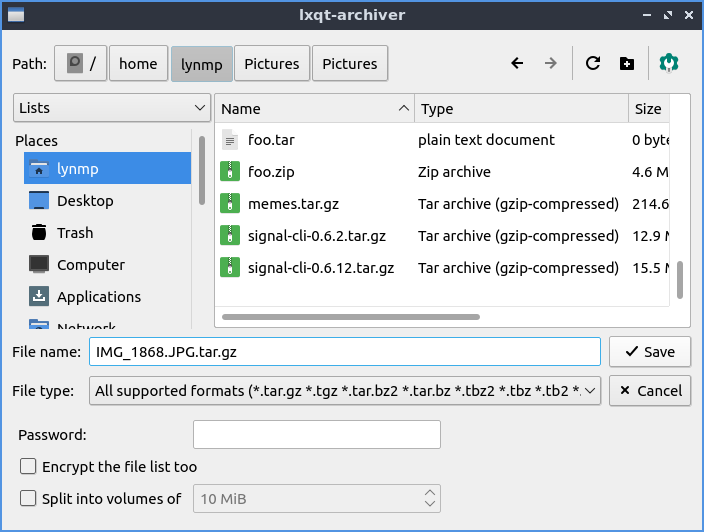Image resolution: width=704 pixels, height=532 pixels.
Task: Cancel the archive dialog
Action: [649, 391]
